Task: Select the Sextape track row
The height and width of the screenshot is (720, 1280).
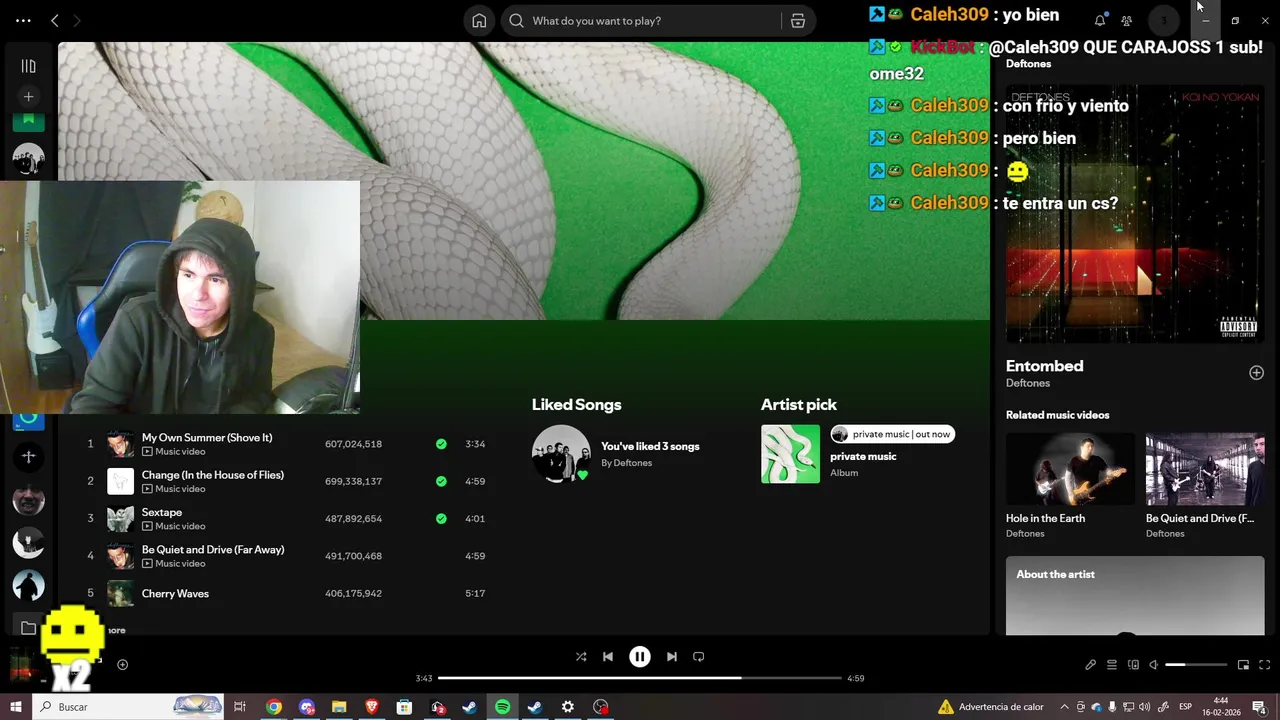Action: 287,518
